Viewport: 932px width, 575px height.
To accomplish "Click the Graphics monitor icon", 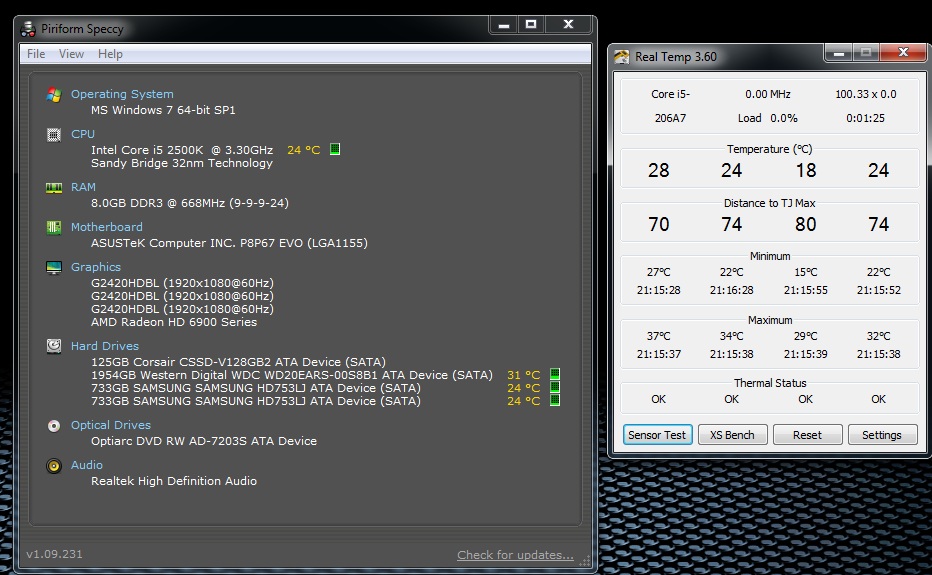I will [x=54, y=268].
